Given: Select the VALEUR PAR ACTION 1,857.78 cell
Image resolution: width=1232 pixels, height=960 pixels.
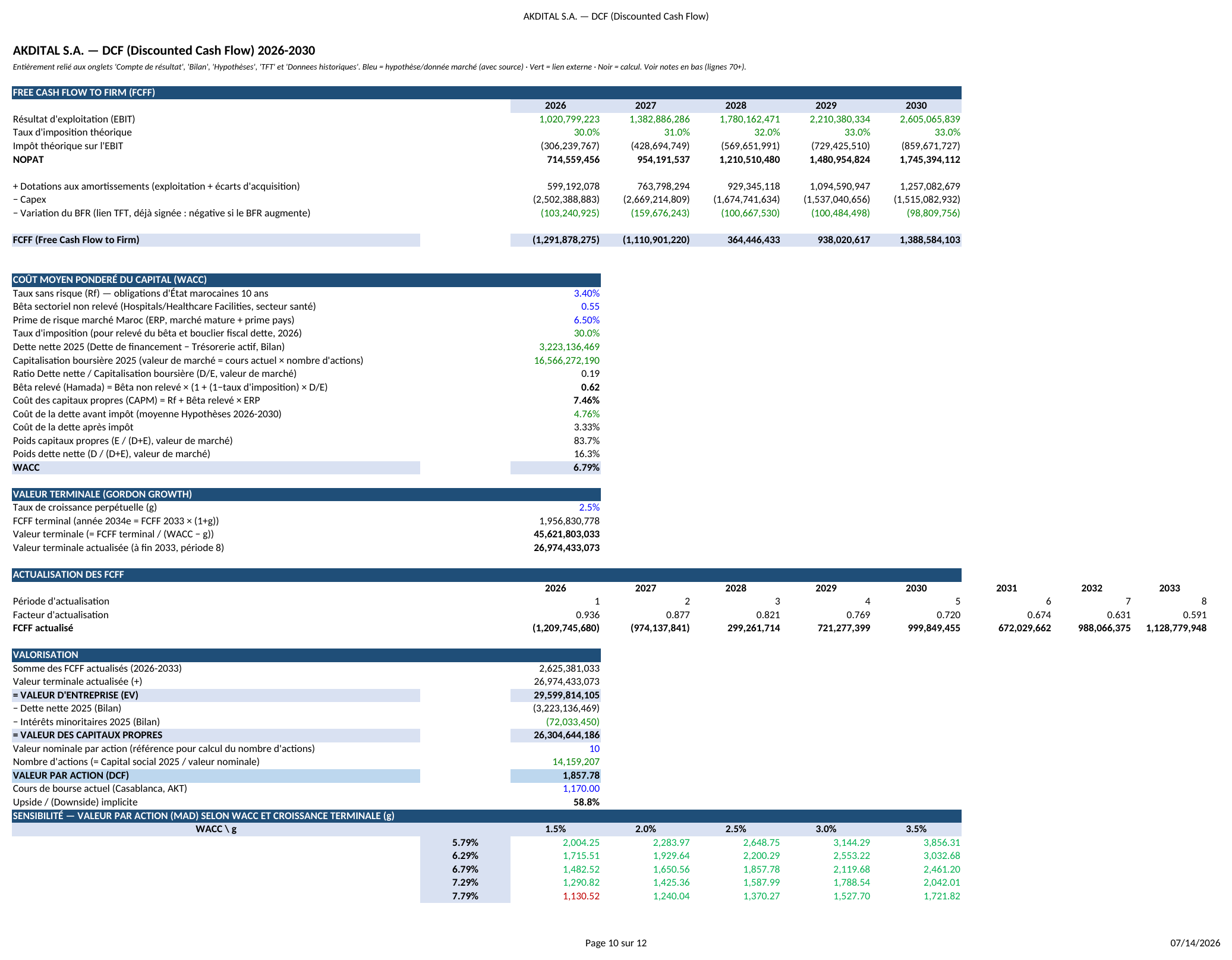Looking at the screenshot, I should [x=555, y=776].
